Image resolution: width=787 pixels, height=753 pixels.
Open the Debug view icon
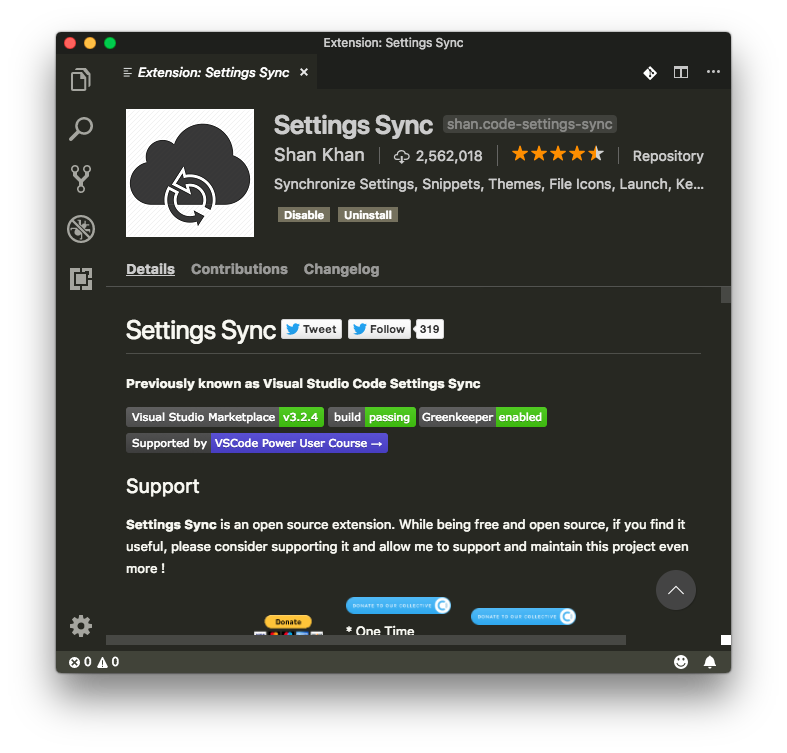click(x=81, y=229)
